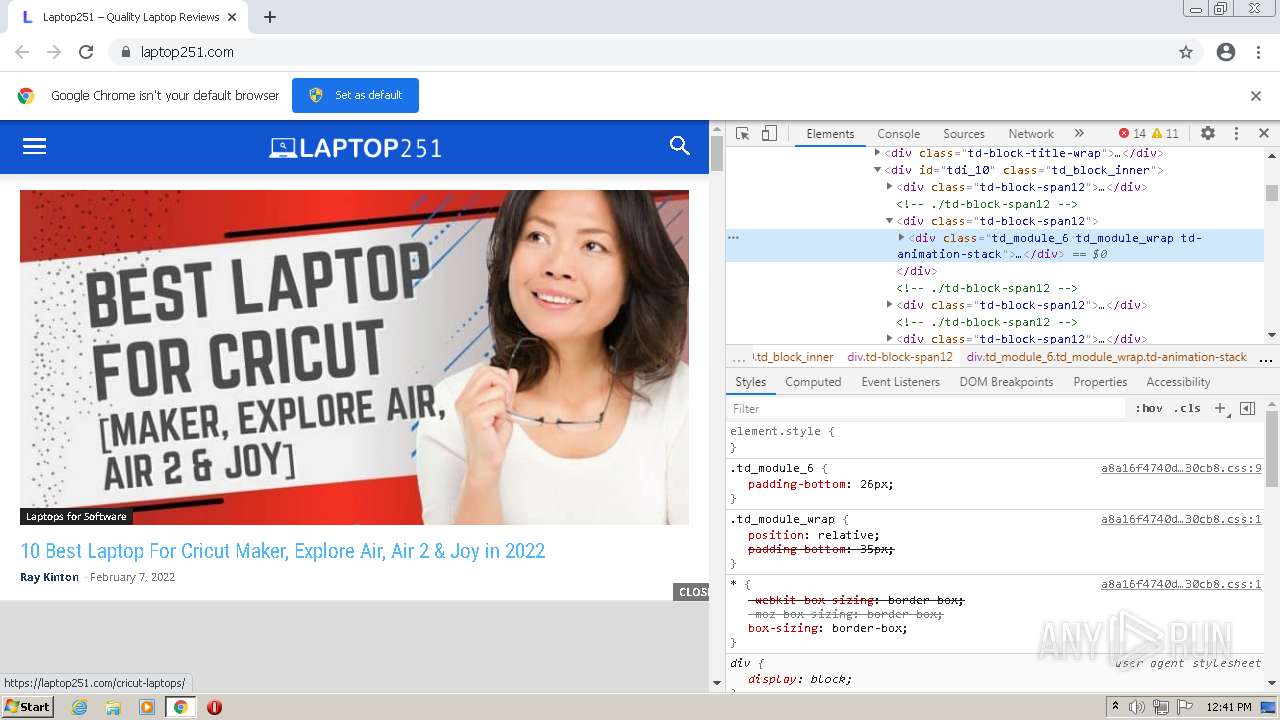Viewport: 1280px width, 720px height.
Task: Open stylesheet link for .td_module_6 rule
Action: point(1181,468)
